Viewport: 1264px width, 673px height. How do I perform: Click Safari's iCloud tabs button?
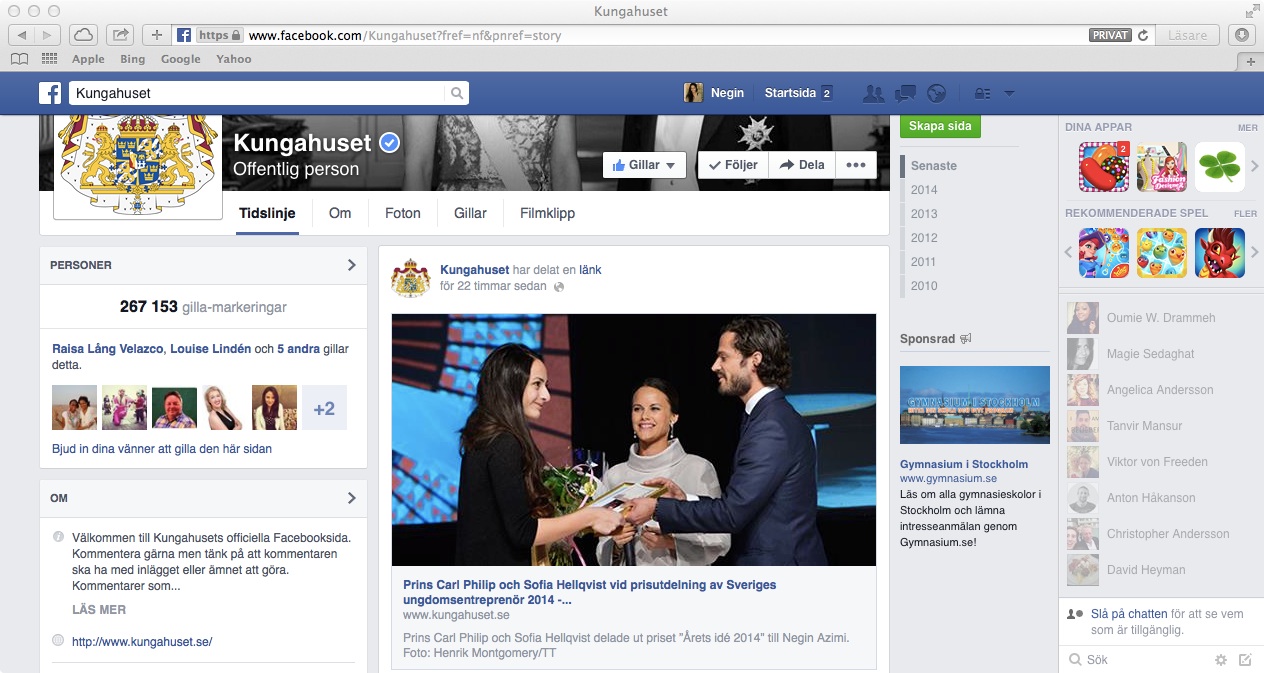(x=84, y=35)
